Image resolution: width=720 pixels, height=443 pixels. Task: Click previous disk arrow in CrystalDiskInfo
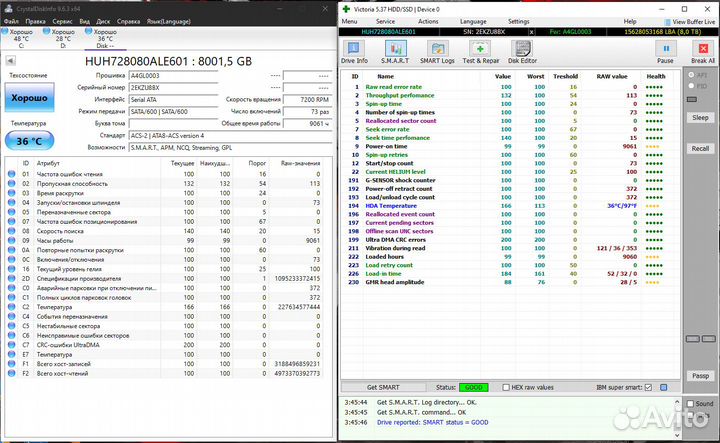[x=11, y=61]
